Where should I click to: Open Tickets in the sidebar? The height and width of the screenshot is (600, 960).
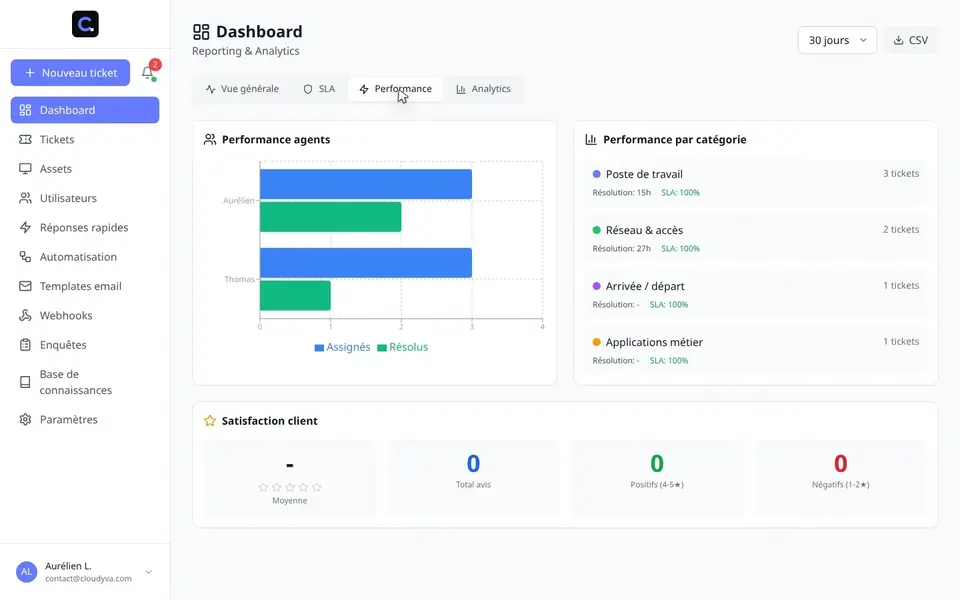85,140
